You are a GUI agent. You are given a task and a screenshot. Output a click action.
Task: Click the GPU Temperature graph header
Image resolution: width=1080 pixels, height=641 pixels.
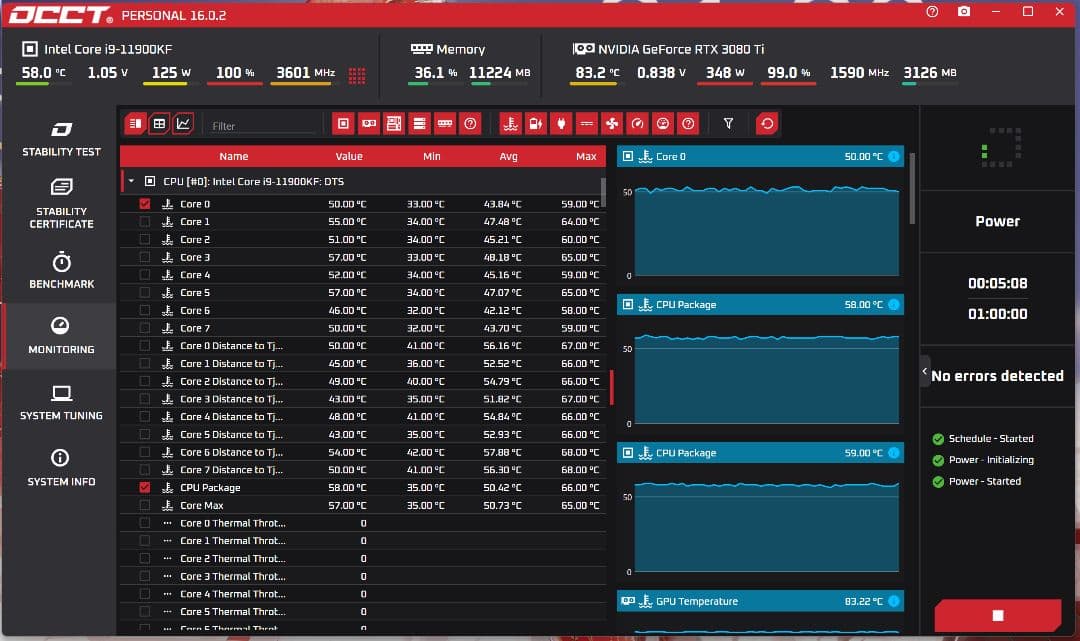760,601
